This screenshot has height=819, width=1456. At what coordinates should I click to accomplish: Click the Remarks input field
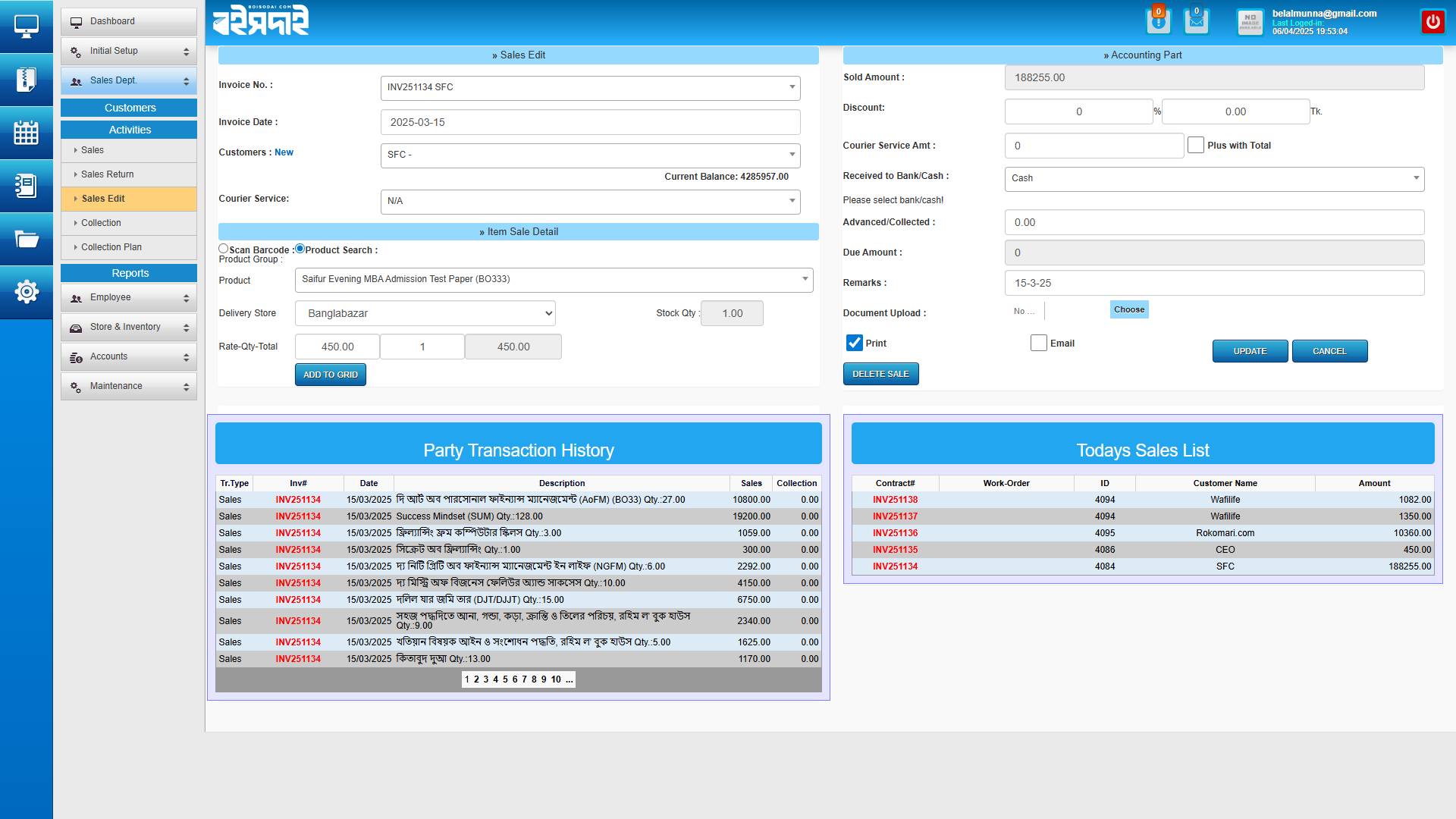click(x=1214, y=283)
